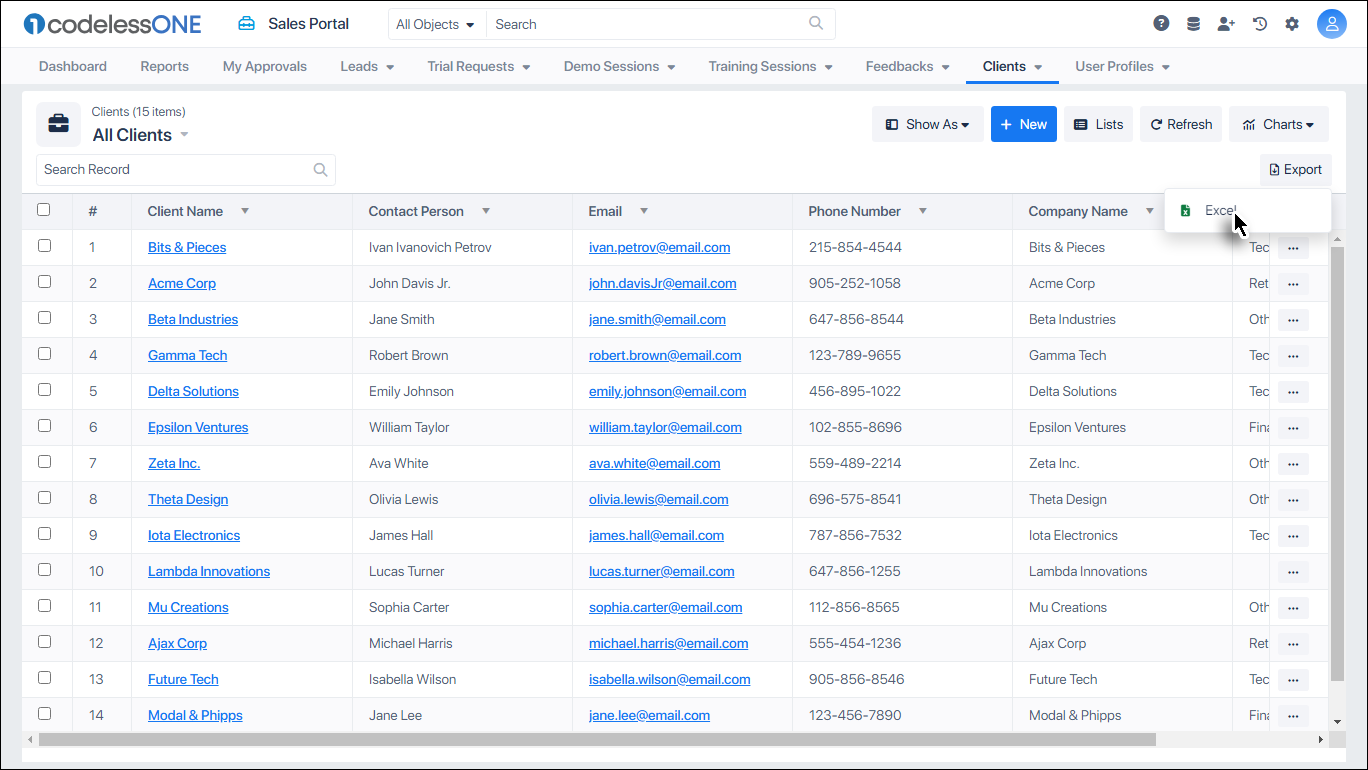
Task: Check the Bits & Pieces row checkbox
Action: [44, 246]
